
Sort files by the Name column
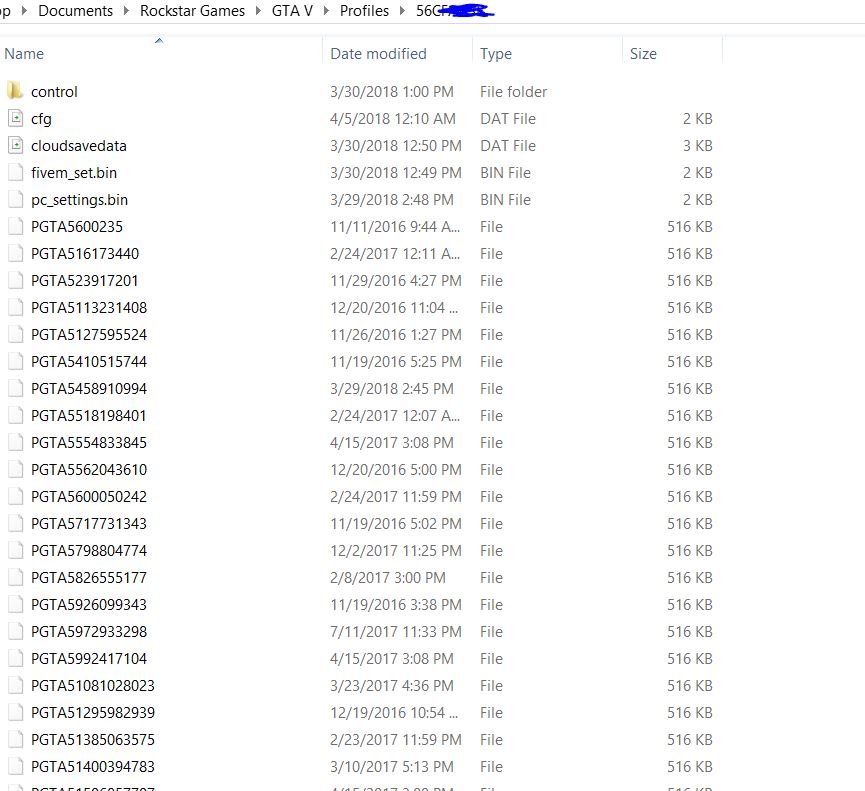[x=24, y=54]
